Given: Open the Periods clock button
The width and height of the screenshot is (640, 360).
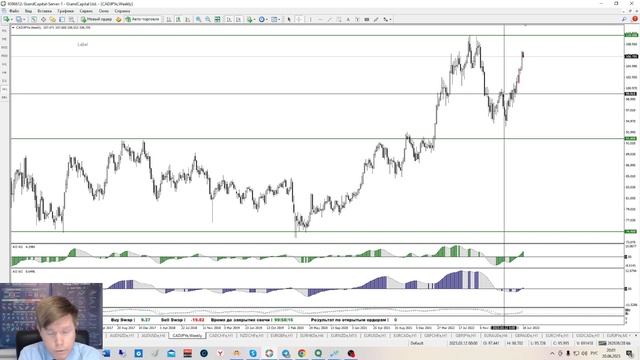Looking at the screenshot, I should [x=262, y=19].
